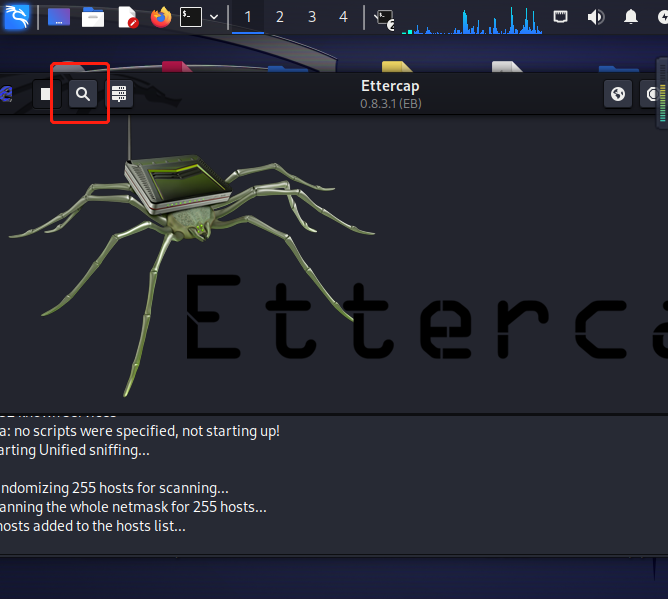668x599 pixels.
Task: Click log line 'hosts added to the hosts list'
Action: [92, 526]
